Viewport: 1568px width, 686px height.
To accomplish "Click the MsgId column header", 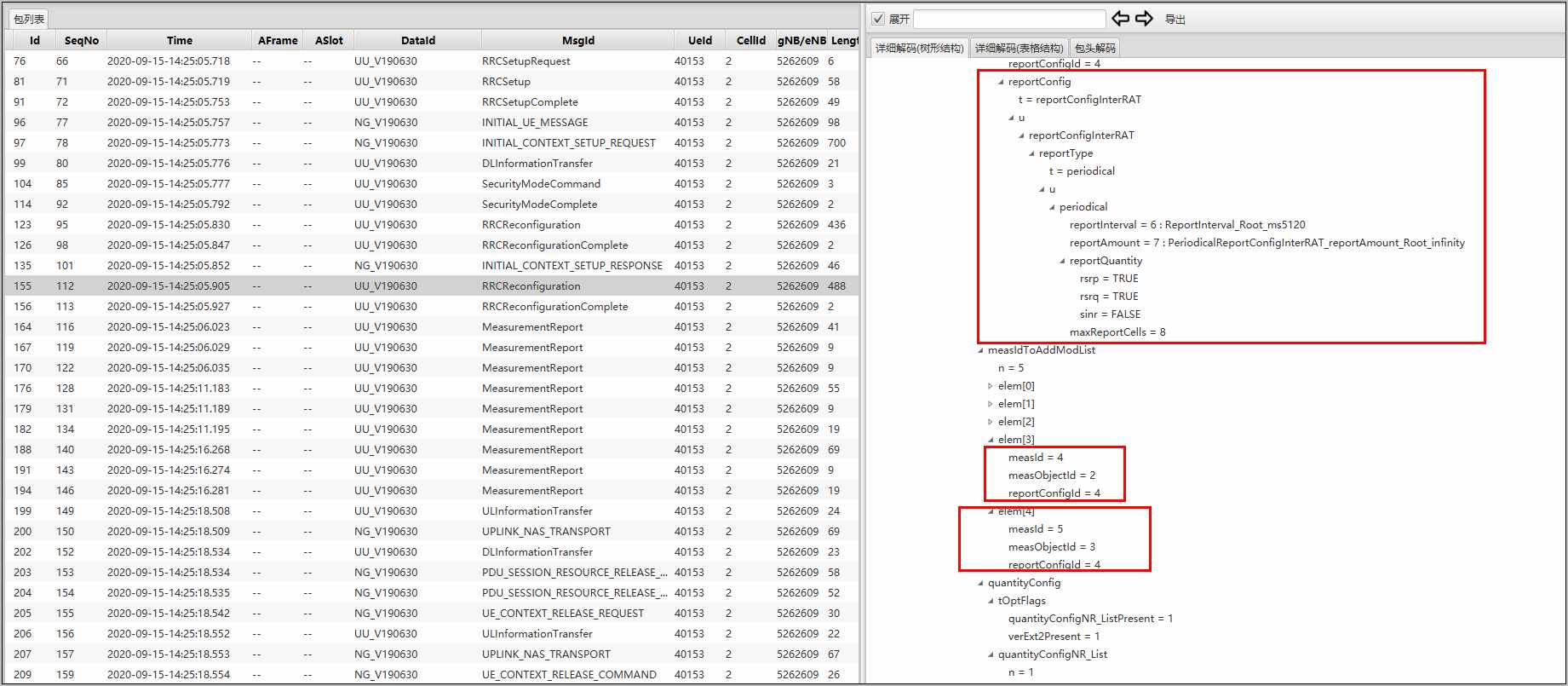I will (x=577, y=40).
